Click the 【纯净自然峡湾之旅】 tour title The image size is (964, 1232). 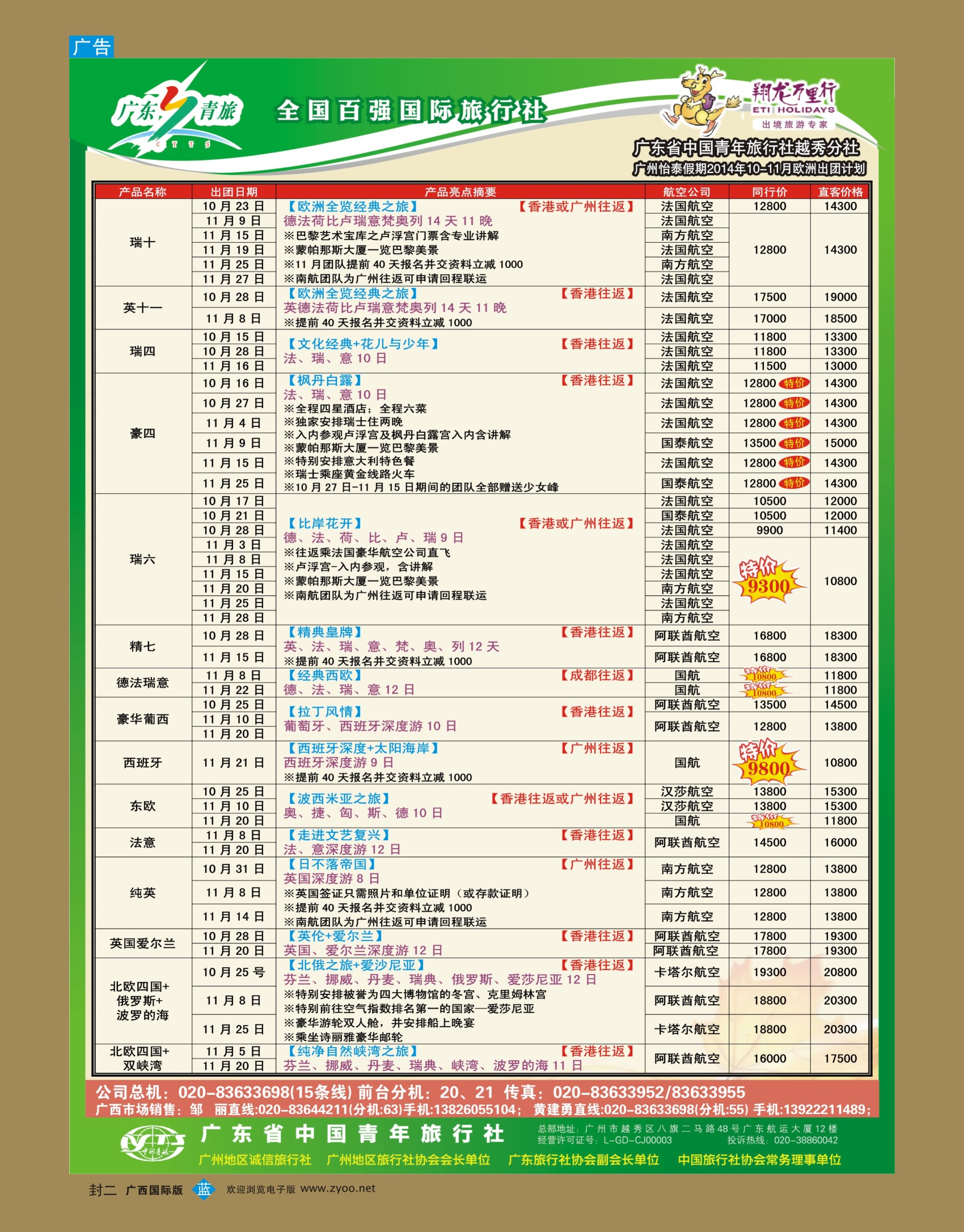click(353, 1051)
